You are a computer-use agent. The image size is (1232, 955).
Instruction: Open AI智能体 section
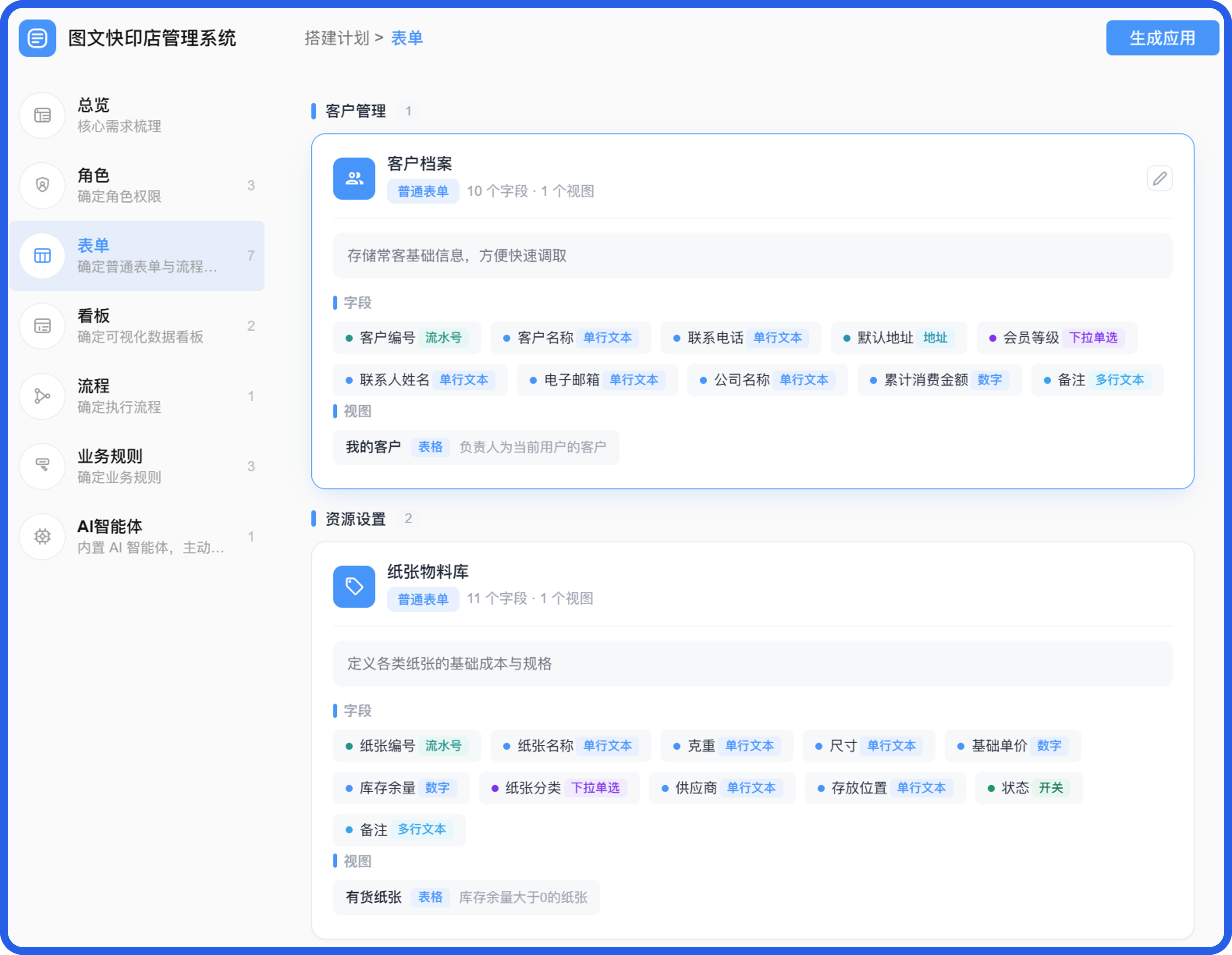137,536
